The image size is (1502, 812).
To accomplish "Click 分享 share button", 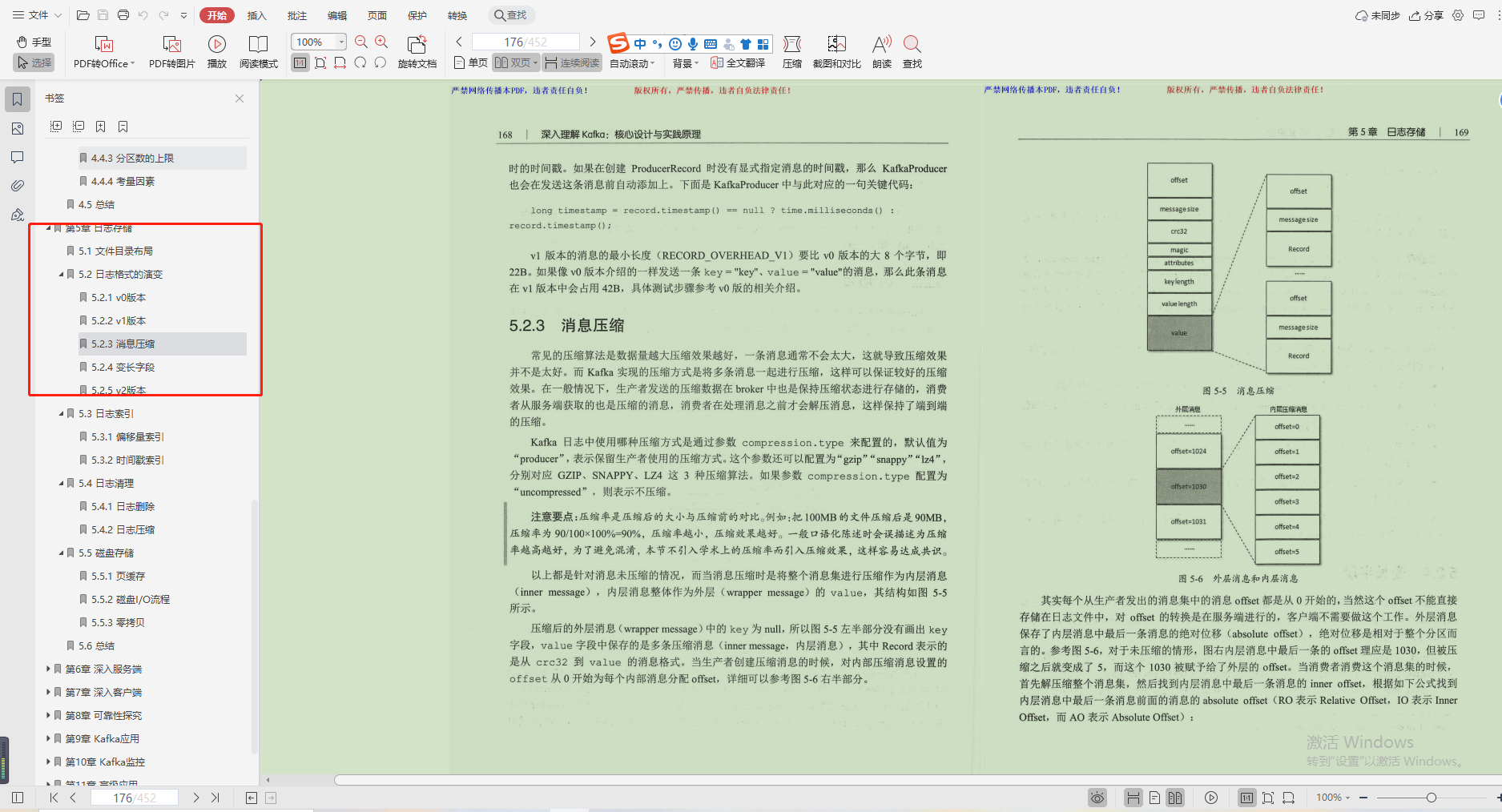I will point(1427,15).
